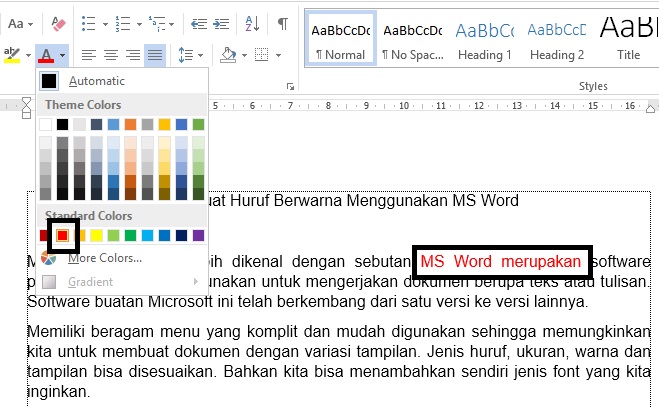This screenshot has width=659, height=407.
Task: Click the word 'Memiliki' in second paragraph
Action: pyautogui.click(x=56, y=331)
